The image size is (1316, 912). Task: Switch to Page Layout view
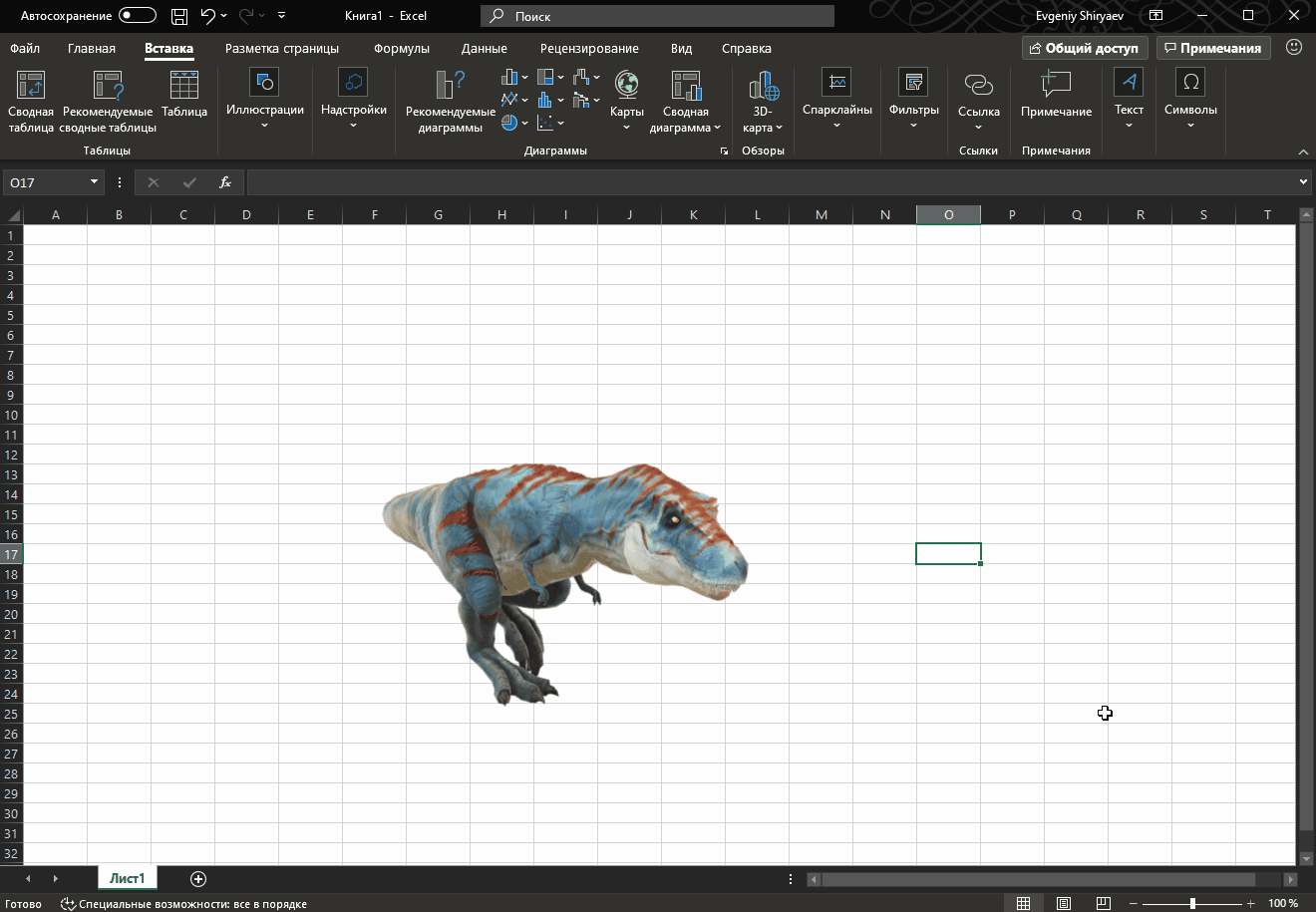pos(1064,903)
